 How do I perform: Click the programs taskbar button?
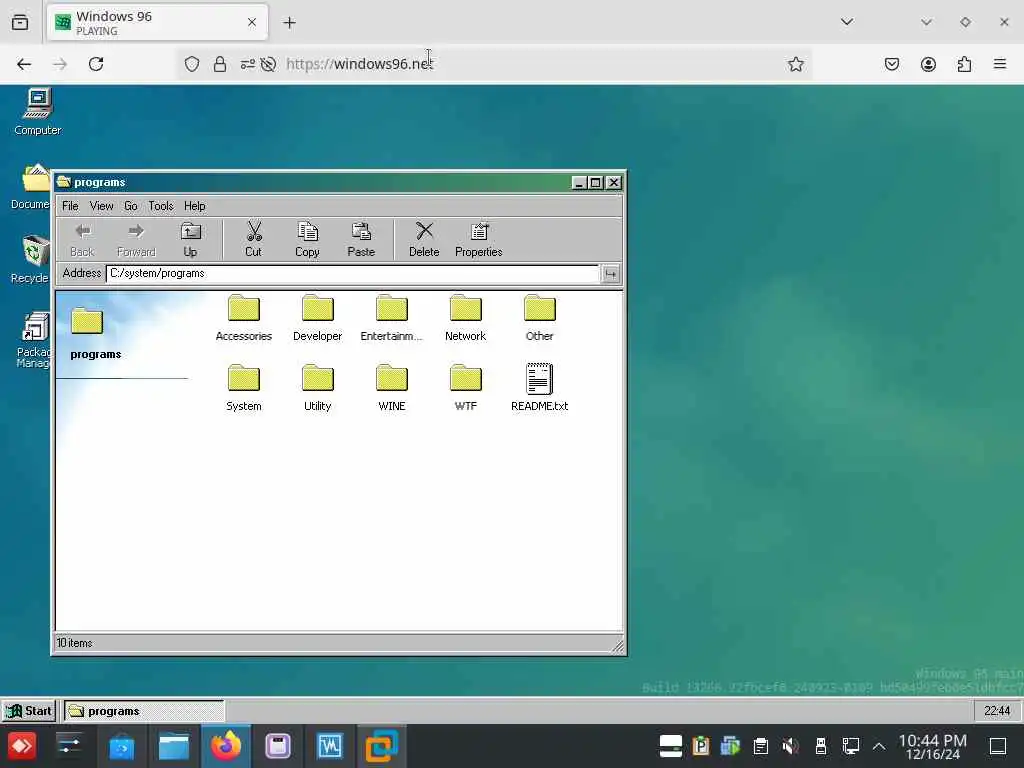pos(144,711)
